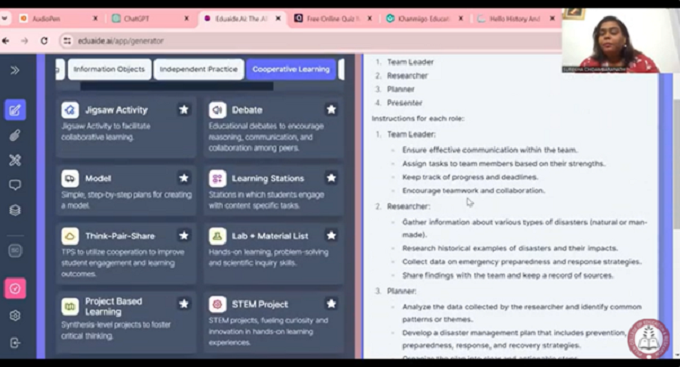Reload the page with the refresh icon
The height and width of the screenshot is (367, 680).
[44, 41]
